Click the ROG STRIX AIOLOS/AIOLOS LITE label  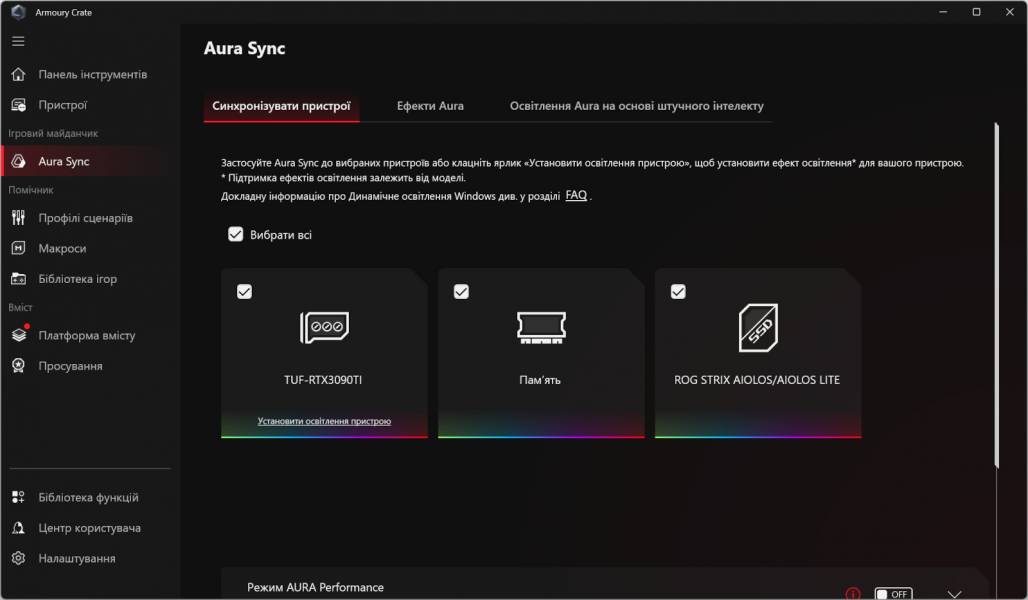click(757, 380)
